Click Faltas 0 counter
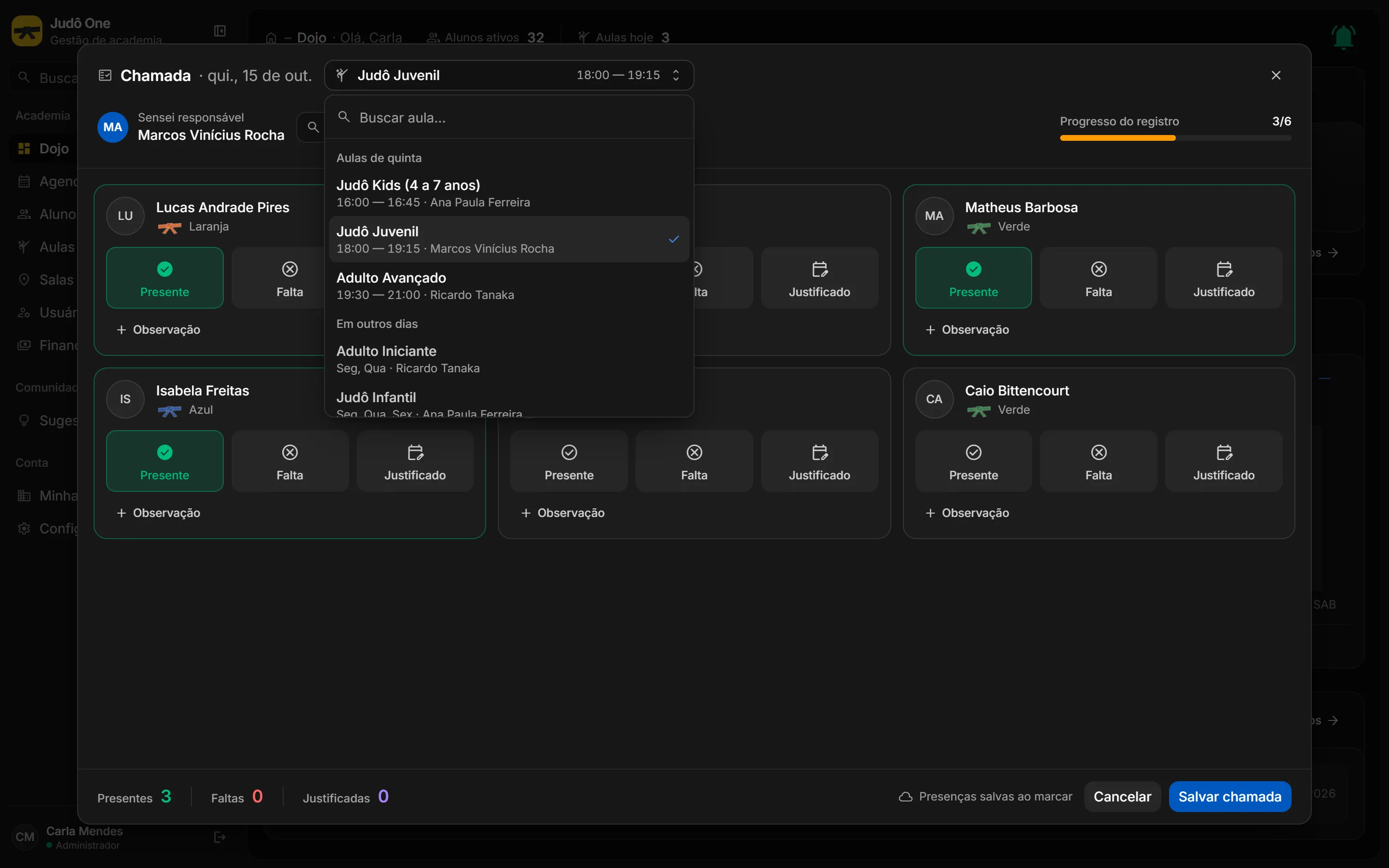Viewport: 1389px width, 868px height. click(x=237, y=797)
